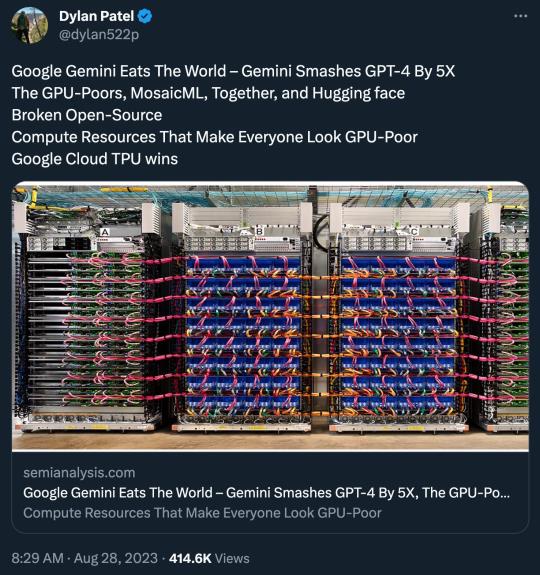Open the TPU server rack preview image

click(270, 316)
